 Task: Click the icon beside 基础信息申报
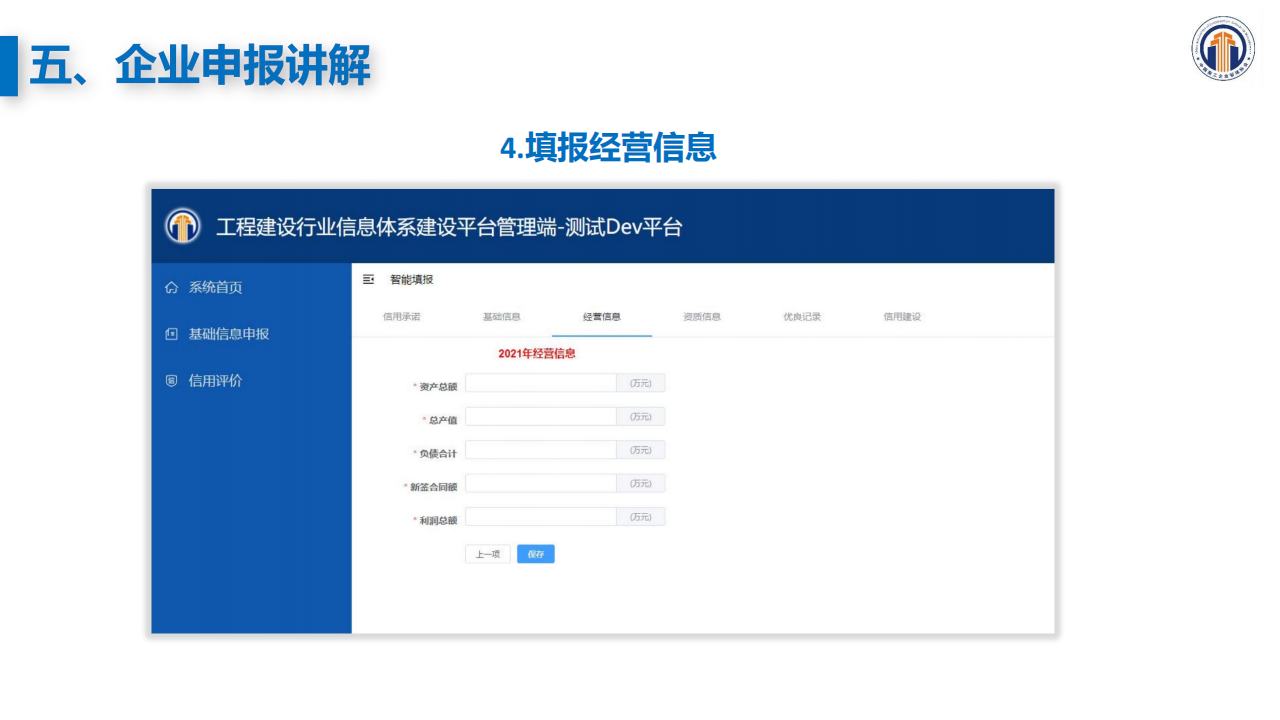(171, 334)
